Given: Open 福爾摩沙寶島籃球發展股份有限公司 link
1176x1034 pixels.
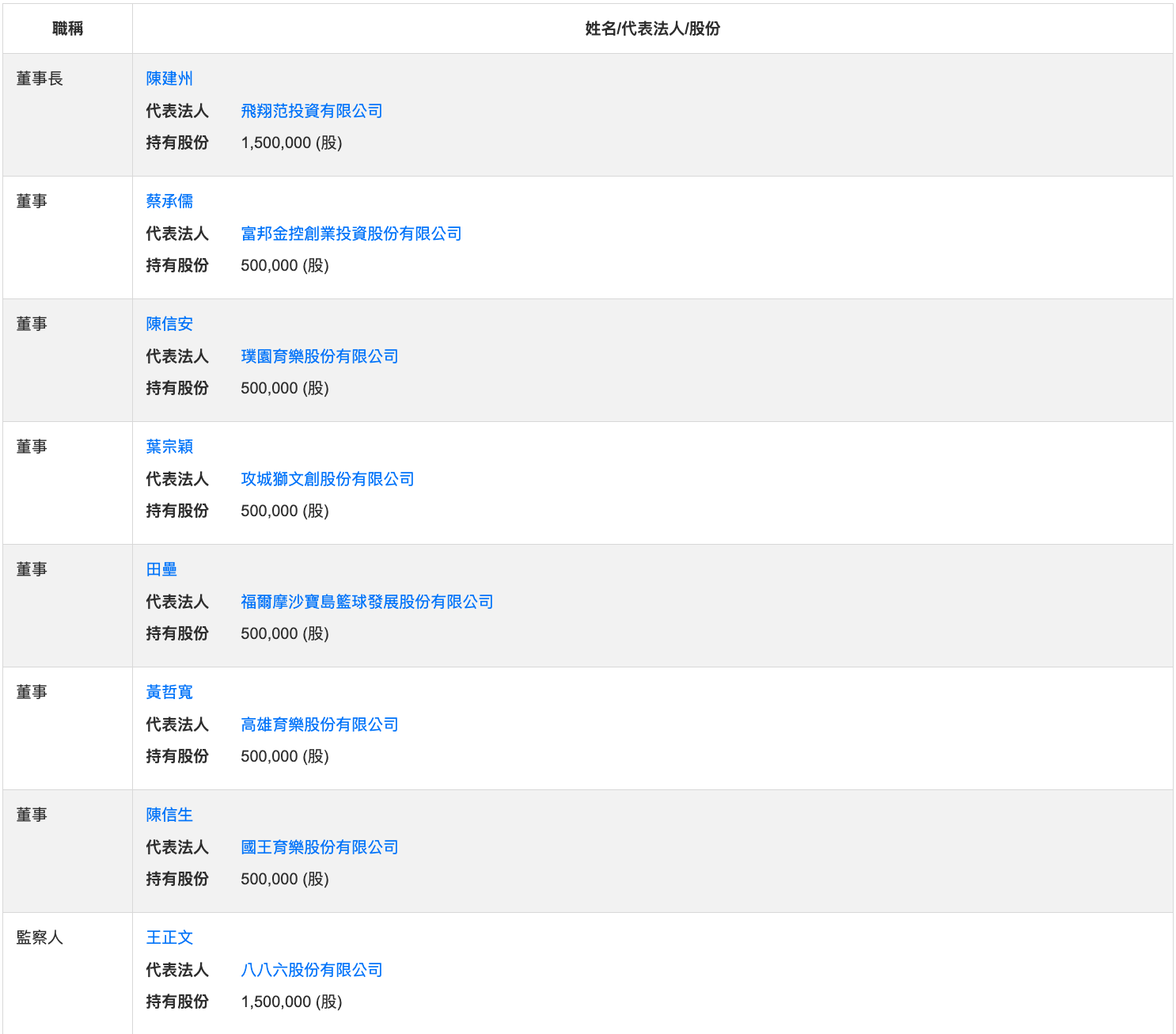Looking at the screenshot, I should [x=366, y=602].
